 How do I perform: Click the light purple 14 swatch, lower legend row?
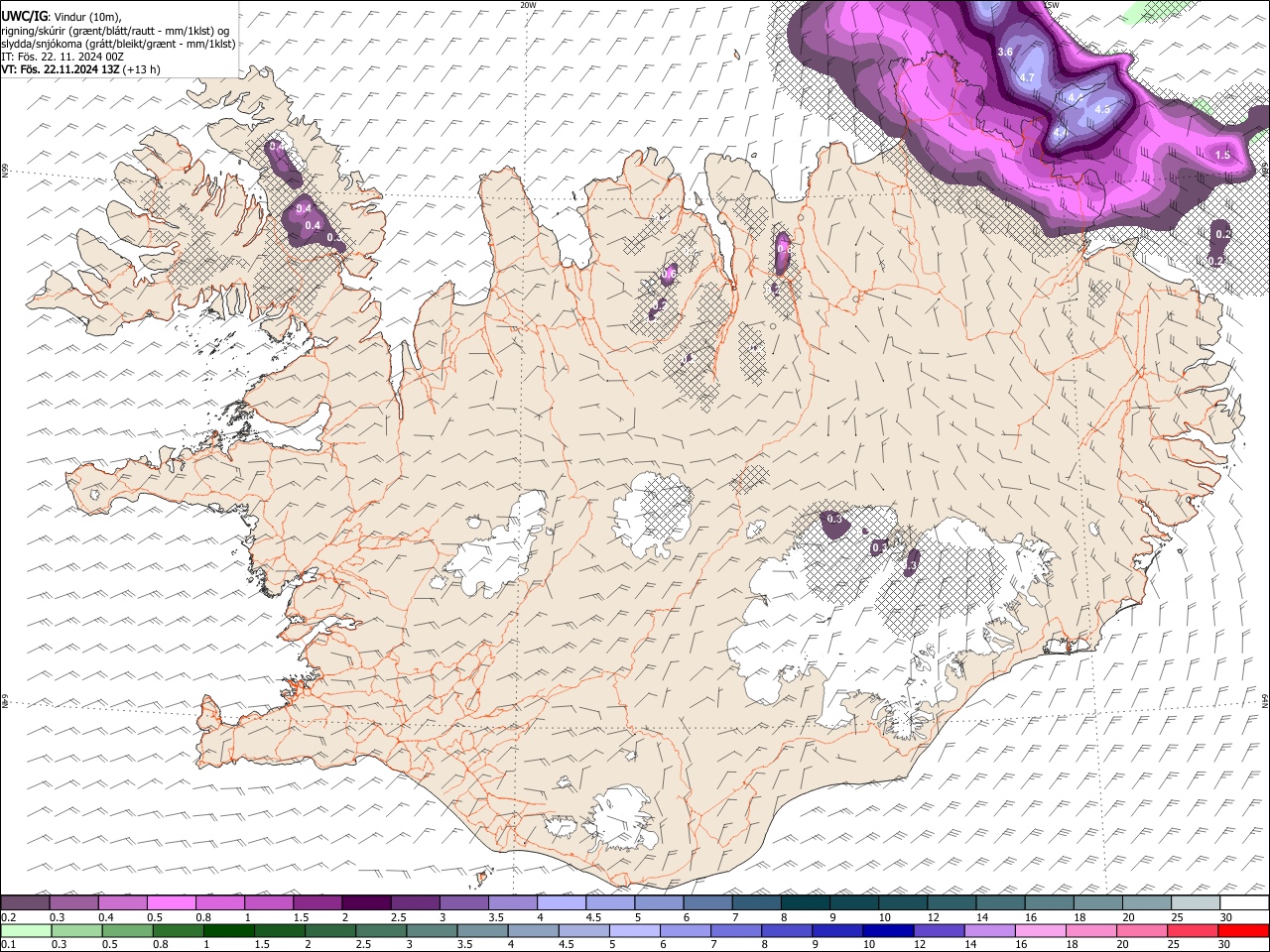(990, 930)
